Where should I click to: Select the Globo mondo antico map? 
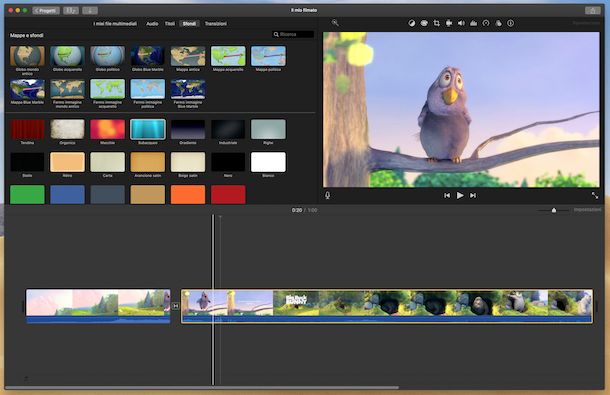(27, 56)
